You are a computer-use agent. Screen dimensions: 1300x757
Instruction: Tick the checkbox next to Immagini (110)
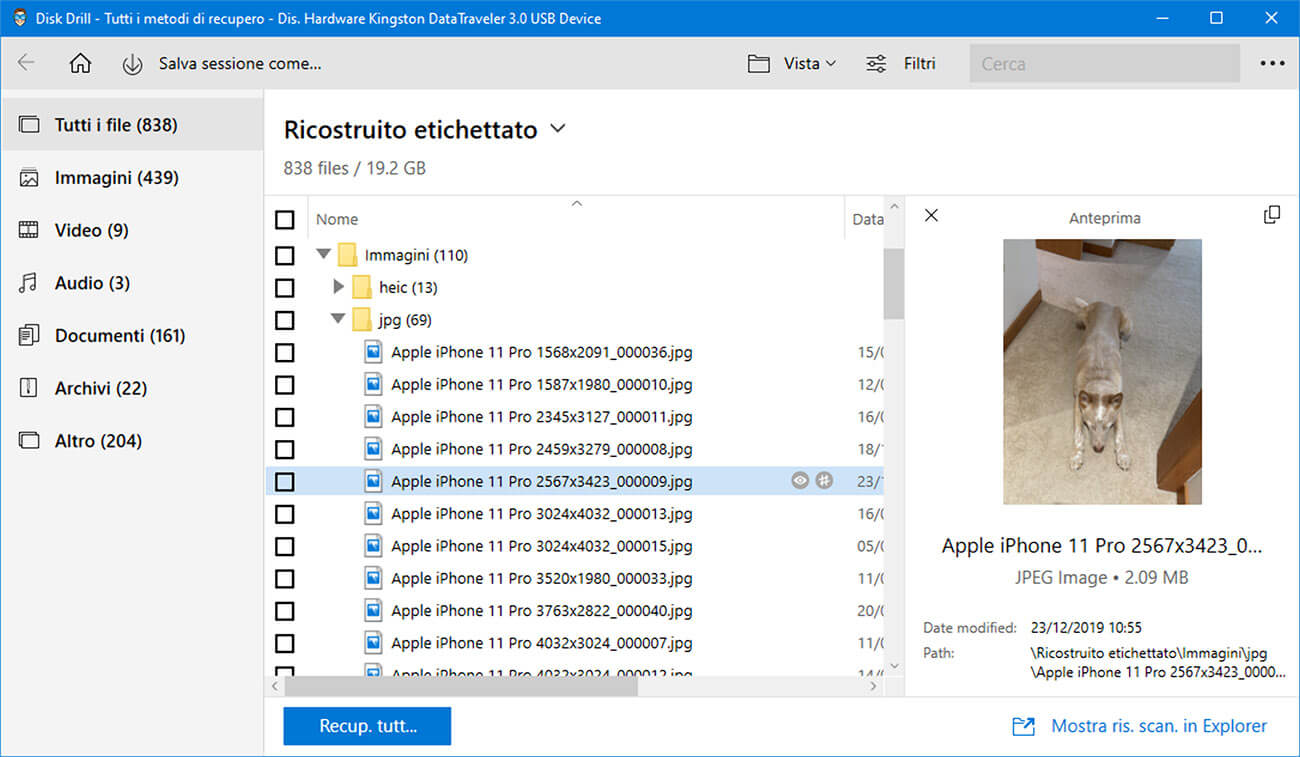pyautogui.click(x=285, y=255)
